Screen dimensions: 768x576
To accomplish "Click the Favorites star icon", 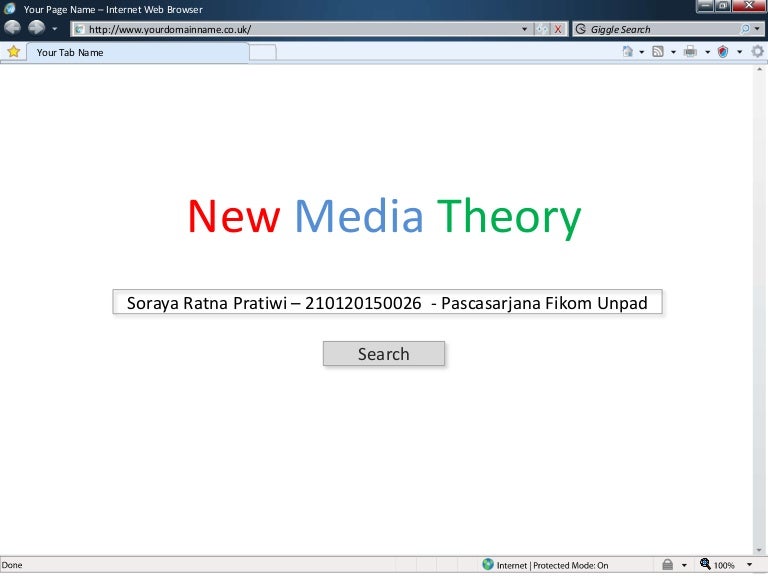I will (x=13, y=51).
